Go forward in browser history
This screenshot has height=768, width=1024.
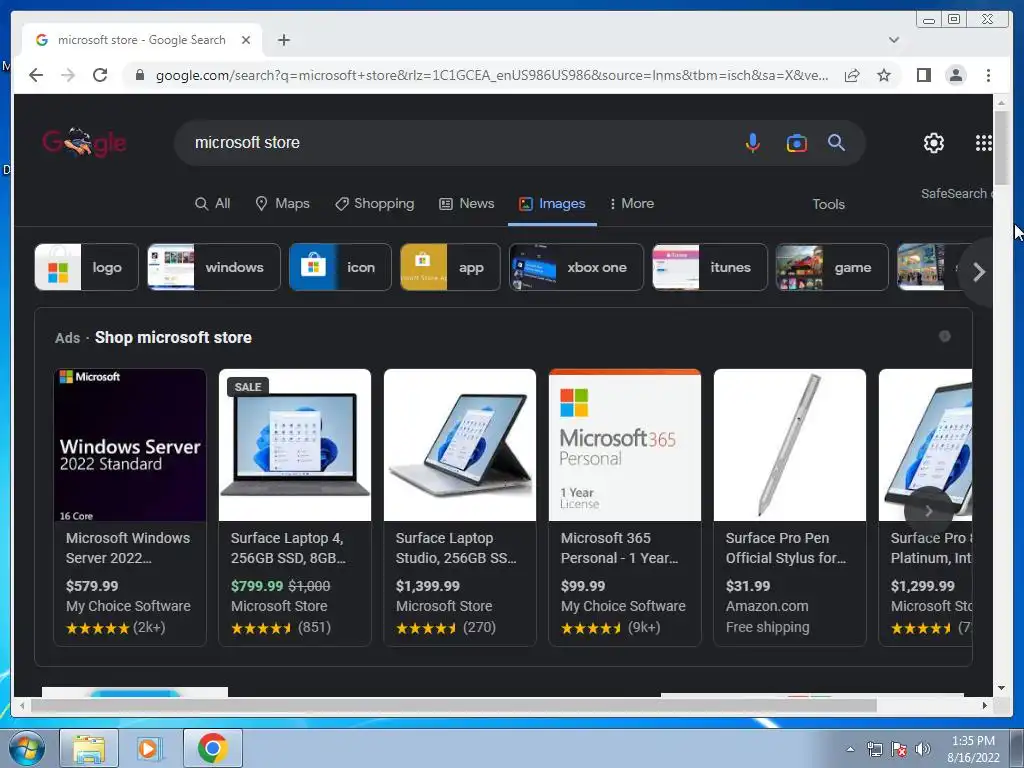click(68, 75)
